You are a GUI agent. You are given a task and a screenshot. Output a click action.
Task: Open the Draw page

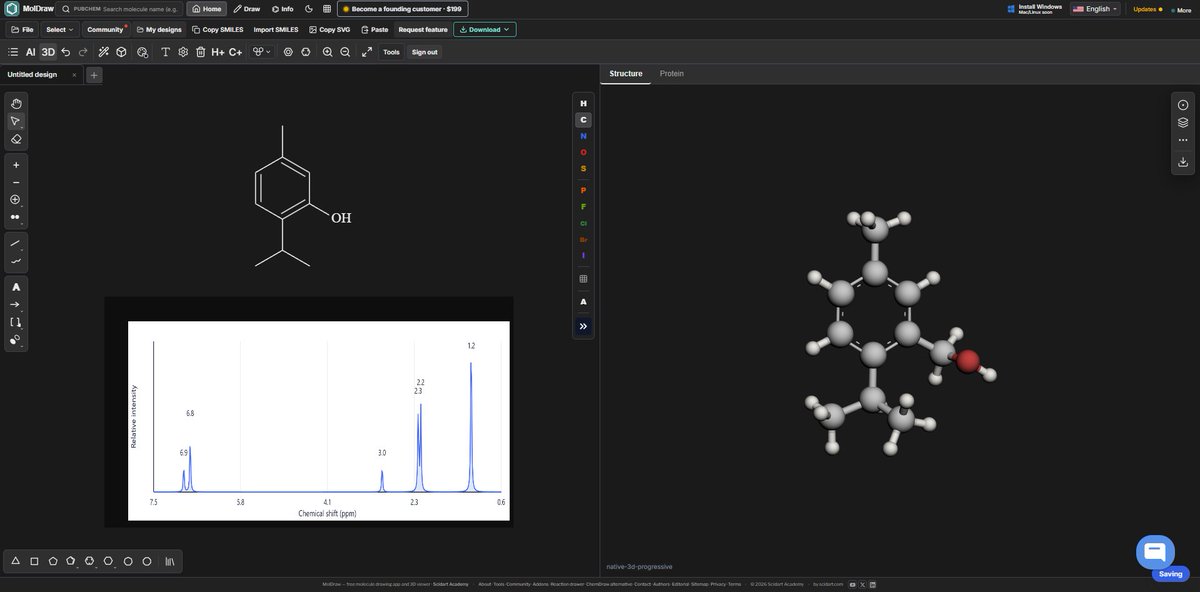tap(247, 9)
